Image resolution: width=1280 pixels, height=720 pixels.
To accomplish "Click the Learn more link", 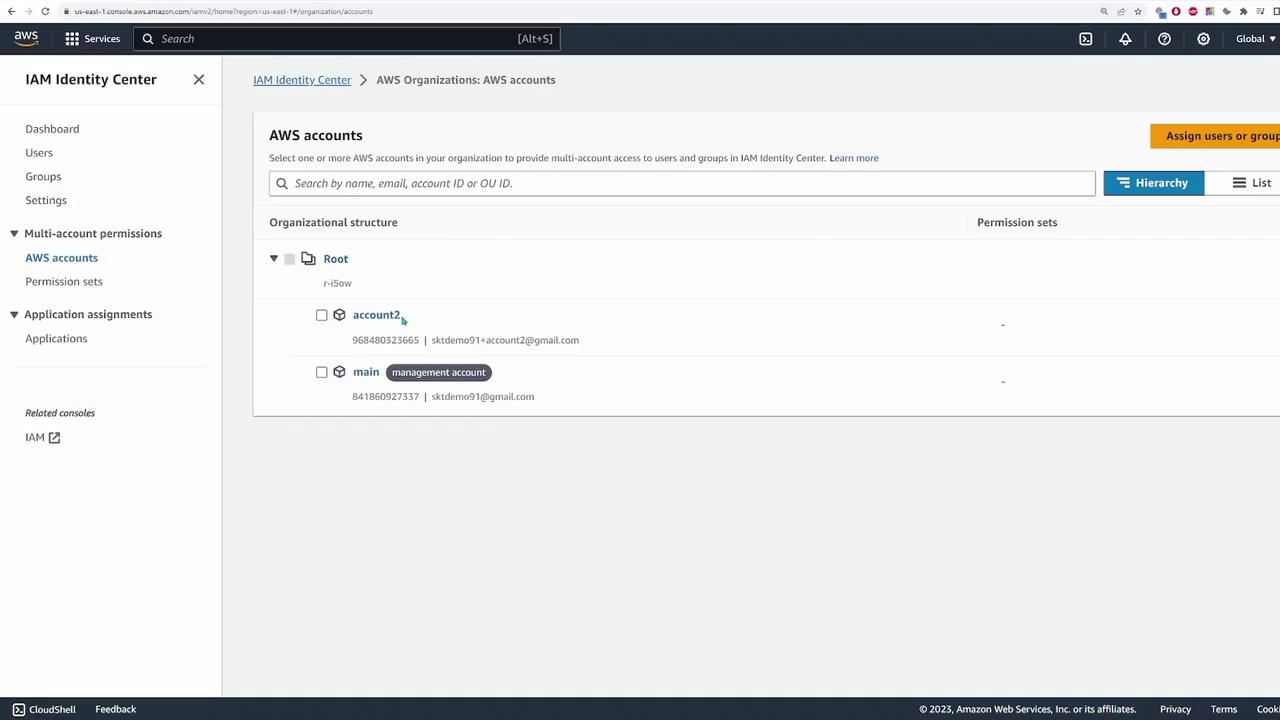I will pyautogui.click(x=854, y=158).
